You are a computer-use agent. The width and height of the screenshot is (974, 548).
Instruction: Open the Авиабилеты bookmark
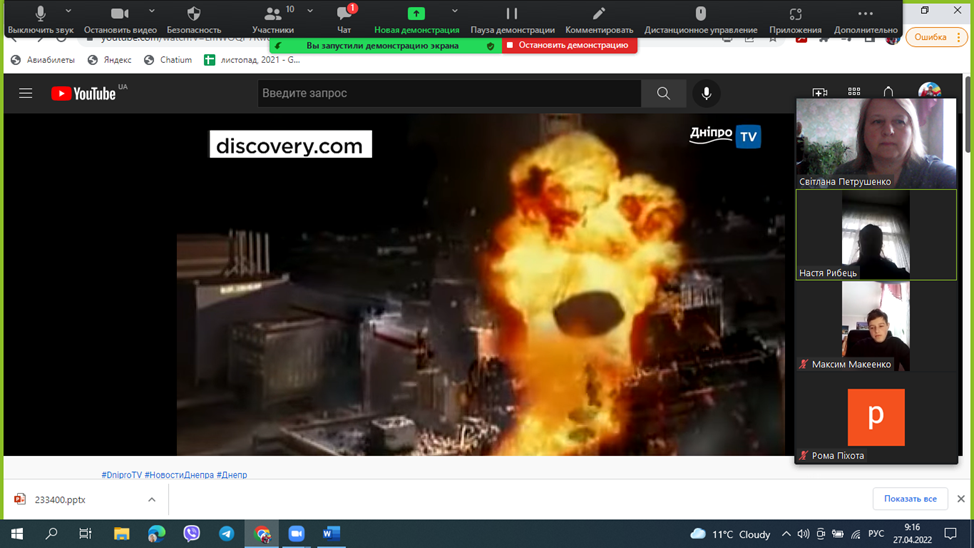click(43, 60)
